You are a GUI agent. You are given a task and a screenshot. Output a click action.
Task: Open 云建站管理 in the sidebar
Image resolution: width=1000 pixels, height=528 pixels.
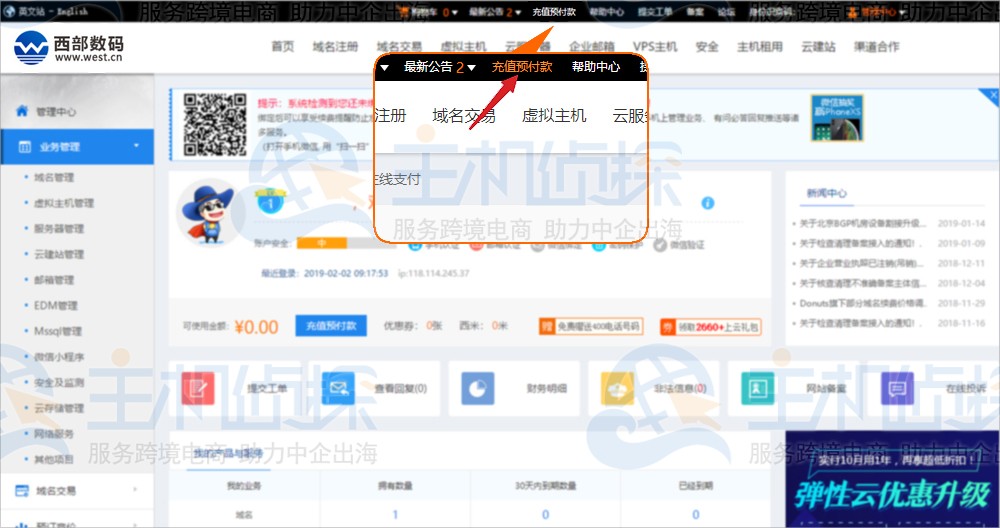click(59, 254)
